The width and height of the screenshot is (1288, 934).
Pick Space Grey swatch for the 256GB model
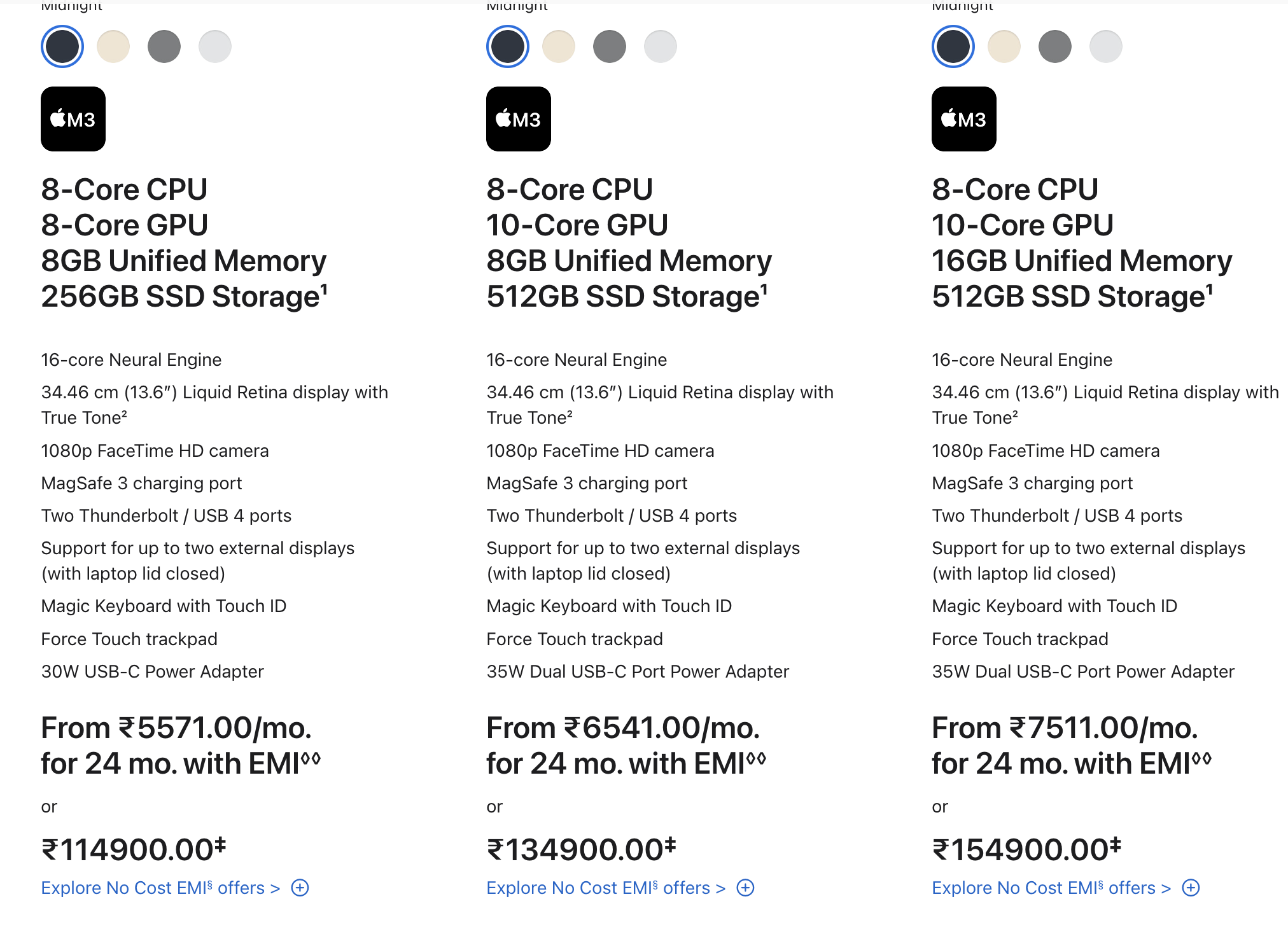[164, 46]
